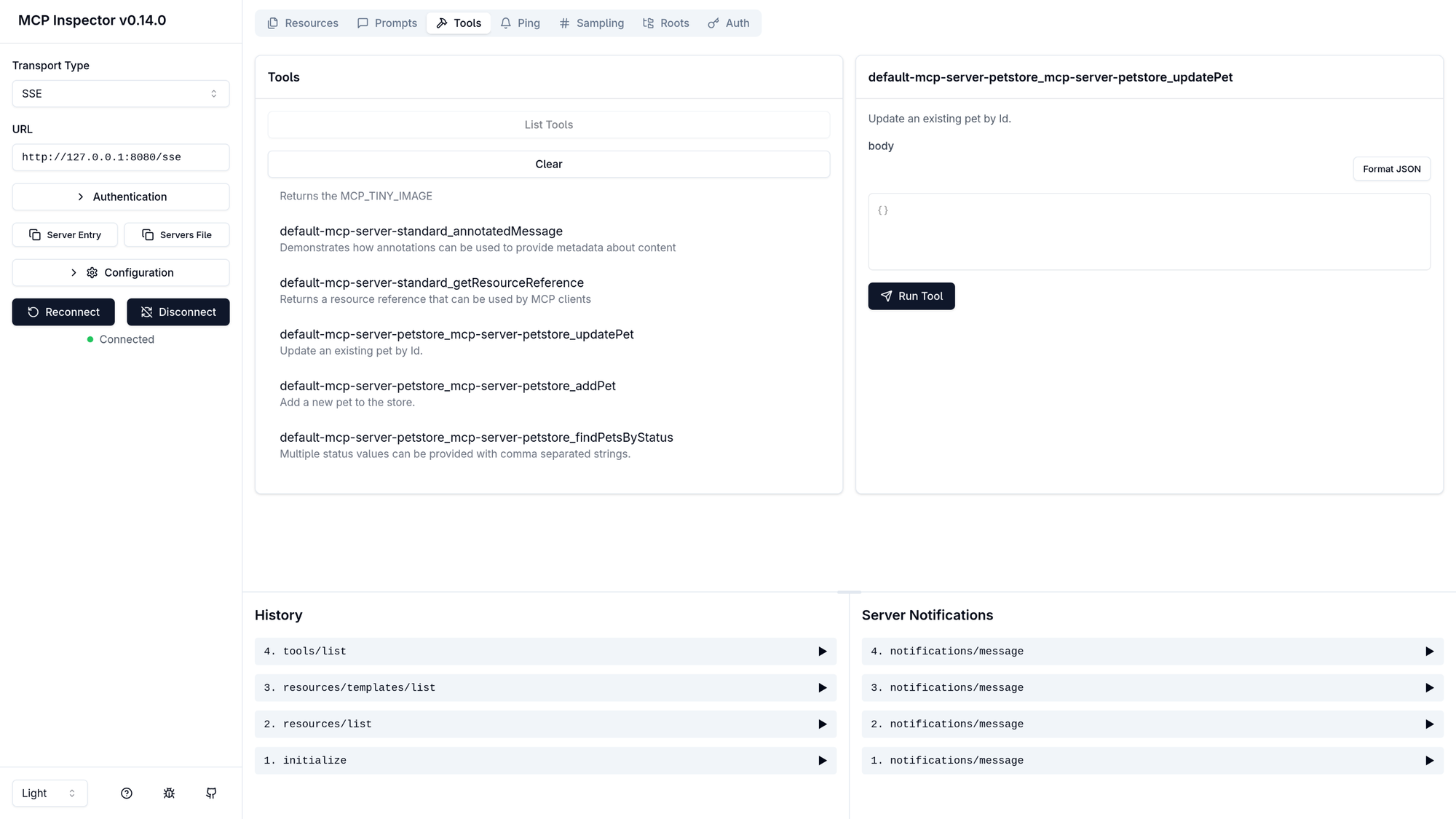Copy the Server Entry
Image resolution: width=1456 pixels, height=819 pixels.
65,234
